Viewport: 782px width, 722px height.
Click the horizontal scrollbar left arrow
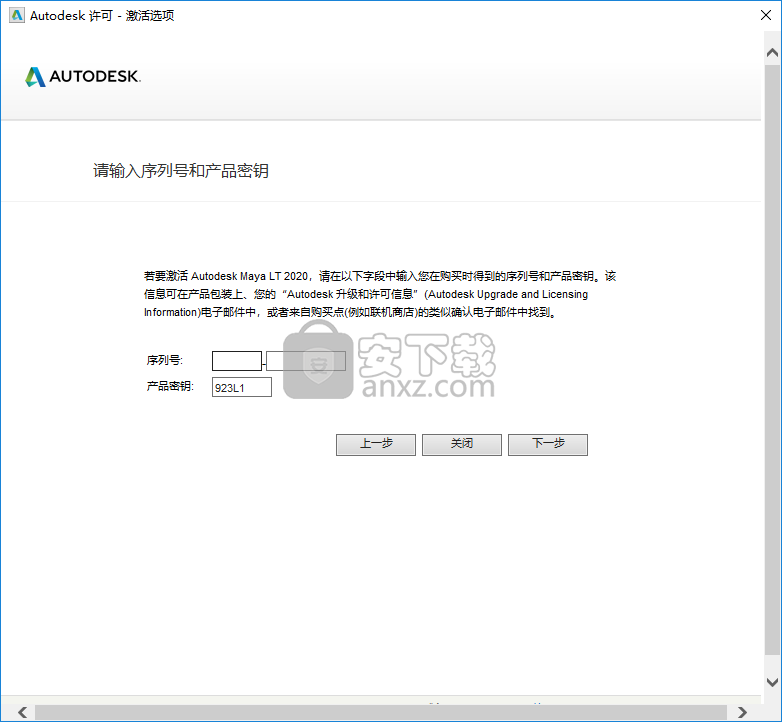point(22,712)
